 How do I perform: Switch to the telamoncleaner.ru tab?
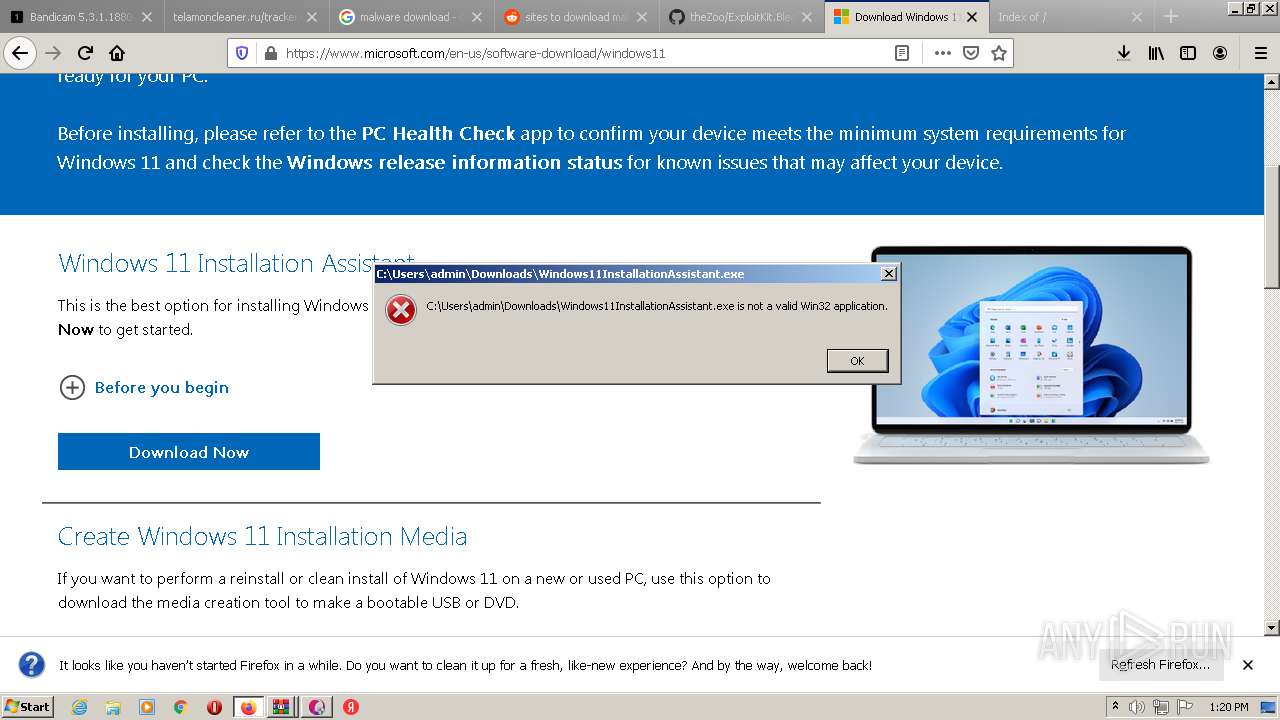pyautogui.click(x=246, y=17)
